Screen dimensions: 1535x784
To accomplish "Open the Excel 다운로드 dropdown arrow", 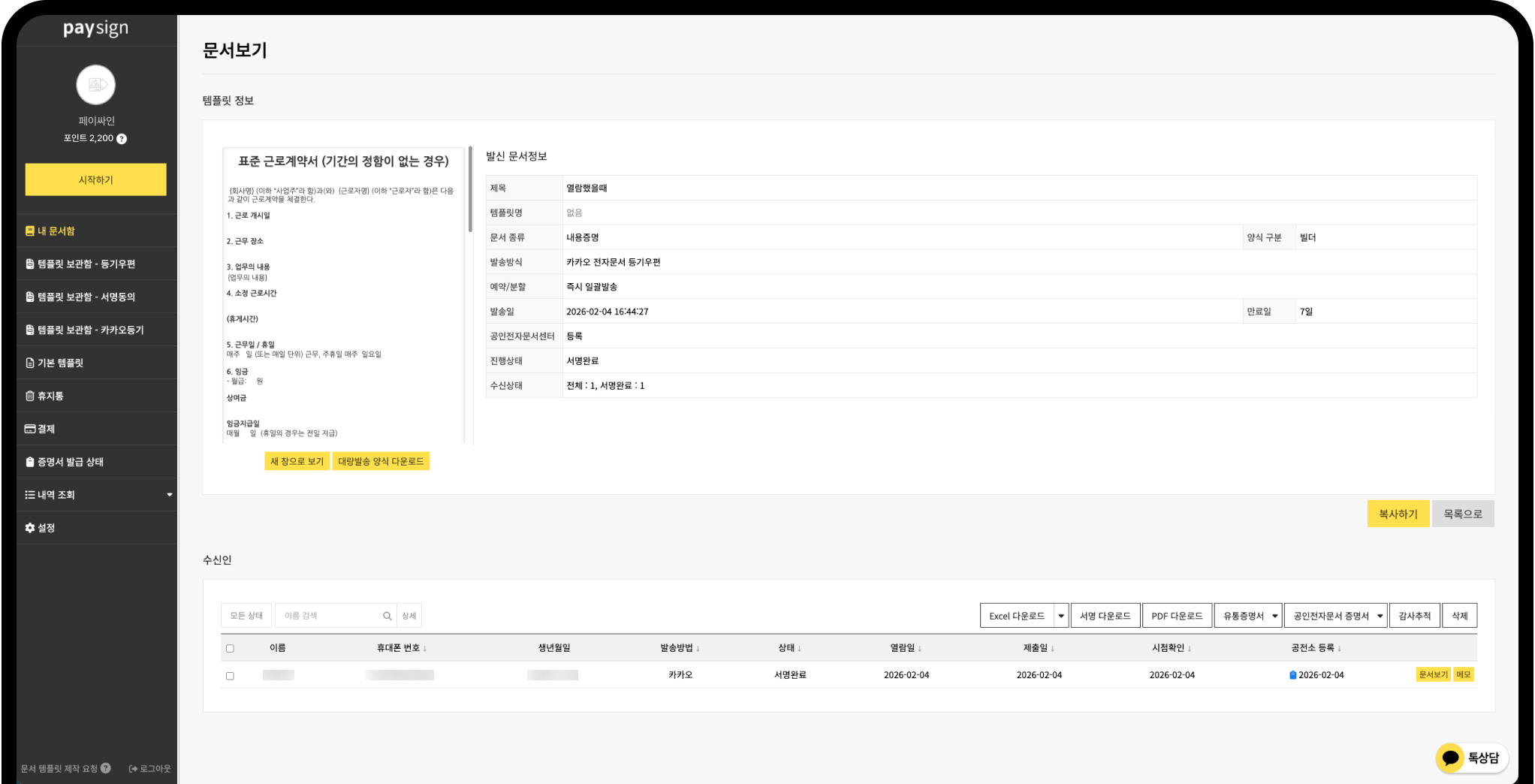I will 1061,616.
